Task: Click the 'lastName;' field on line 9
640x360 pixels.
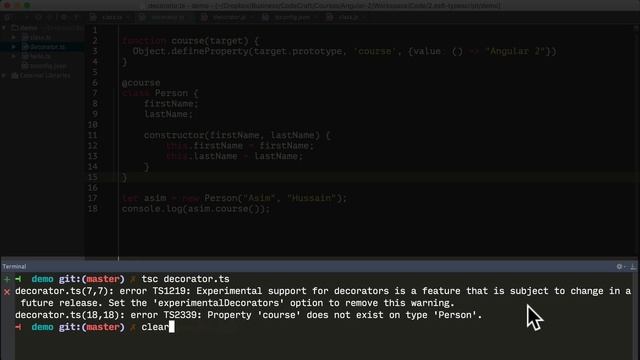Action: point(168,114)
